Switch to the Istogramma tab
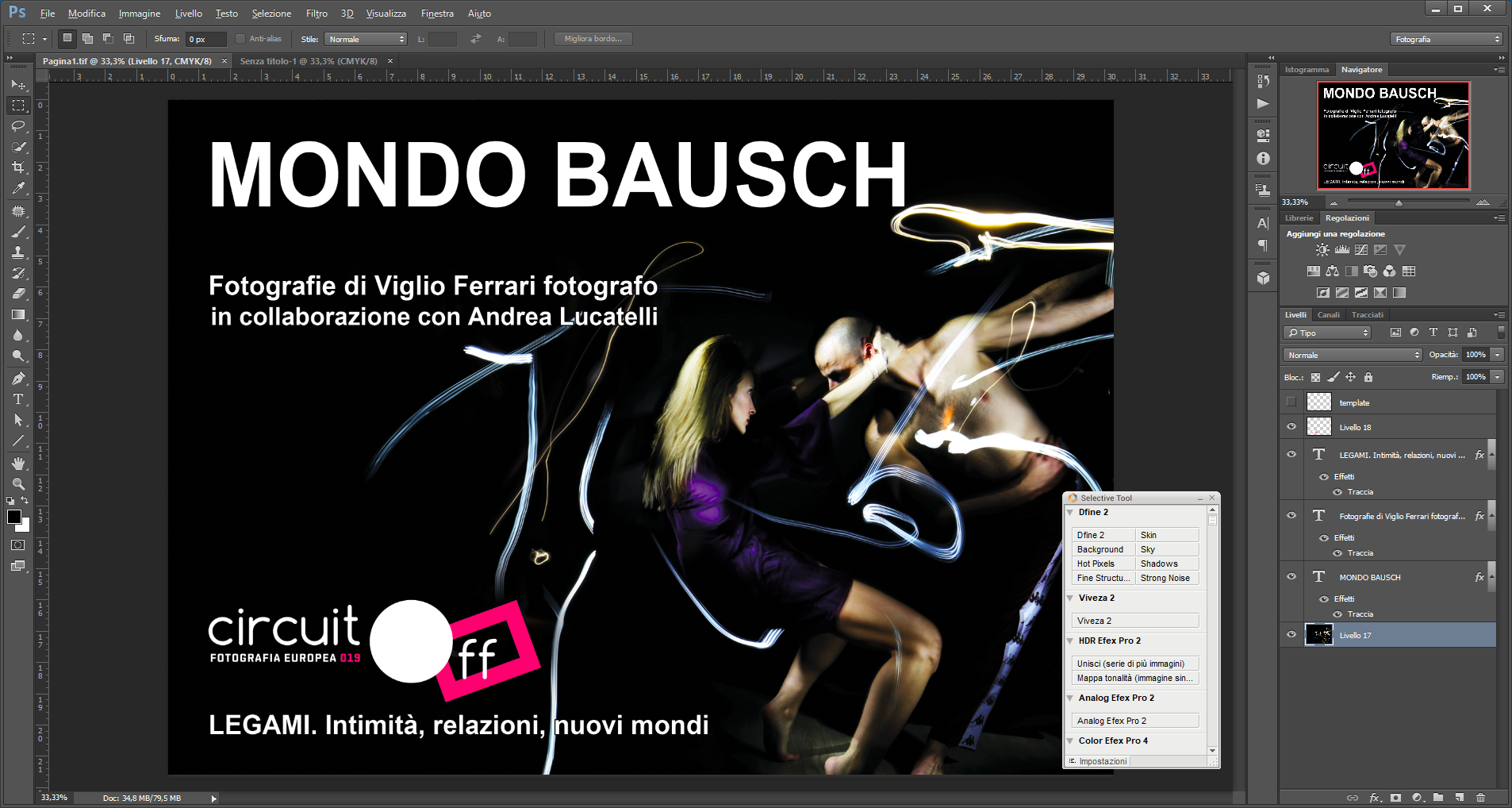1512x808 pixels. pyautogui.click(x=1307, y=70)
